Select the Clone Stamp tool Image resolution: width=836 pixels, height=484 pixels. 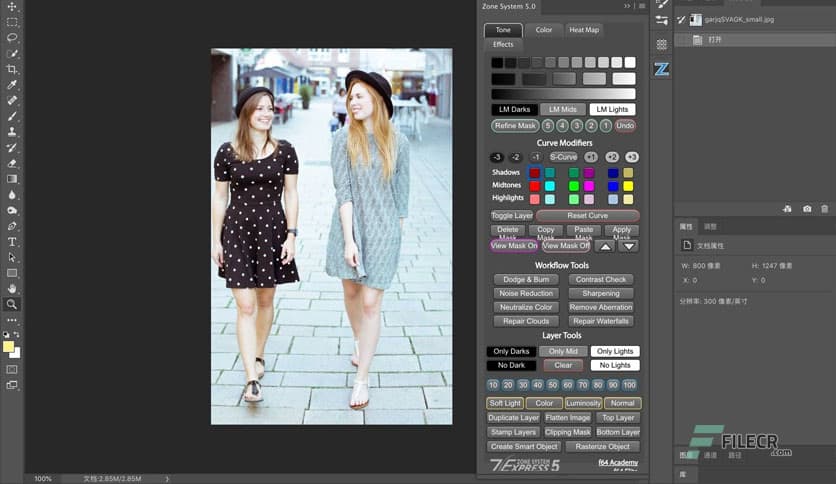click(12, 132)
